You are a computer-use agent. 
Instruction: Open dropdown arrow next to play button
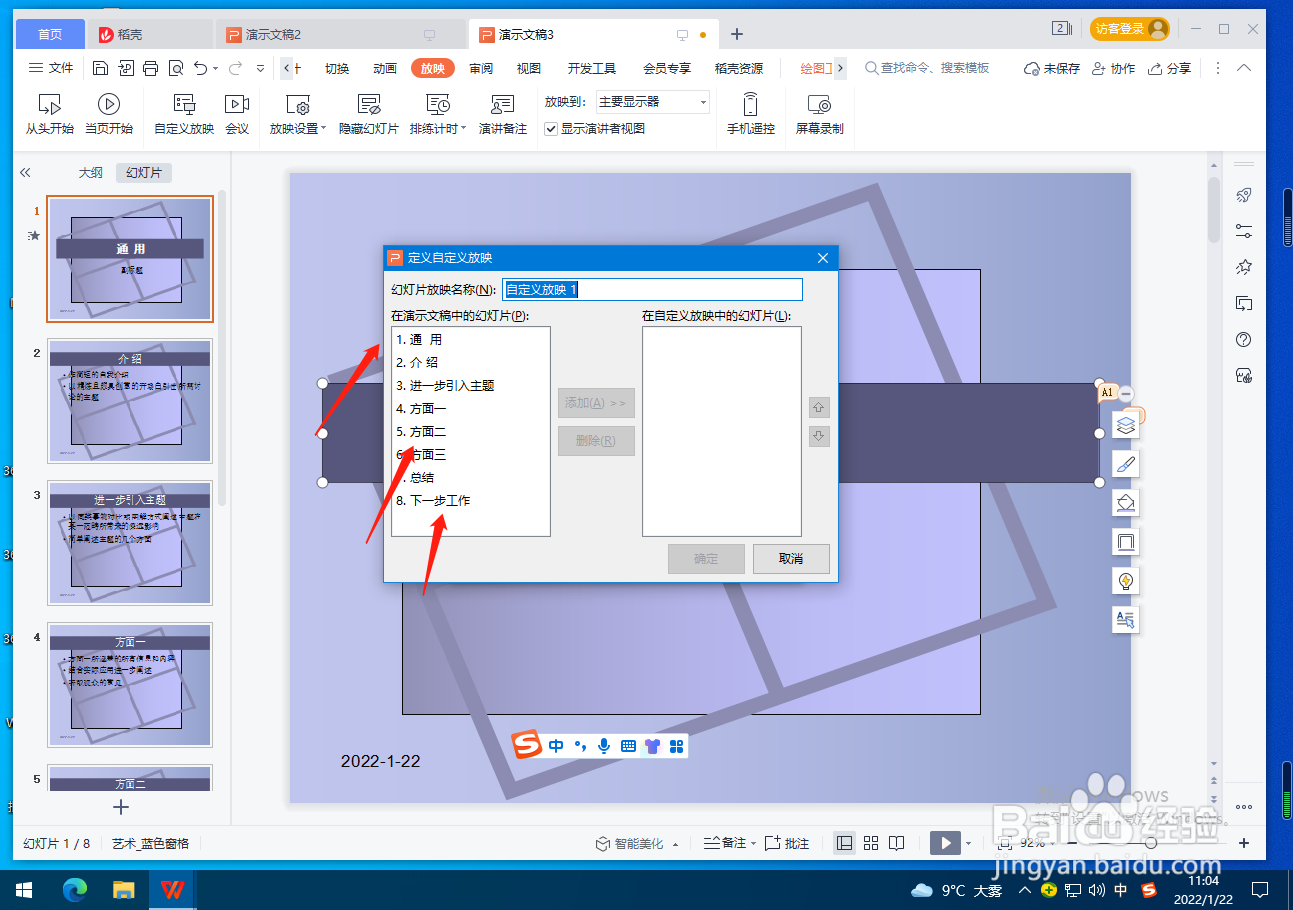click(968, 844)
